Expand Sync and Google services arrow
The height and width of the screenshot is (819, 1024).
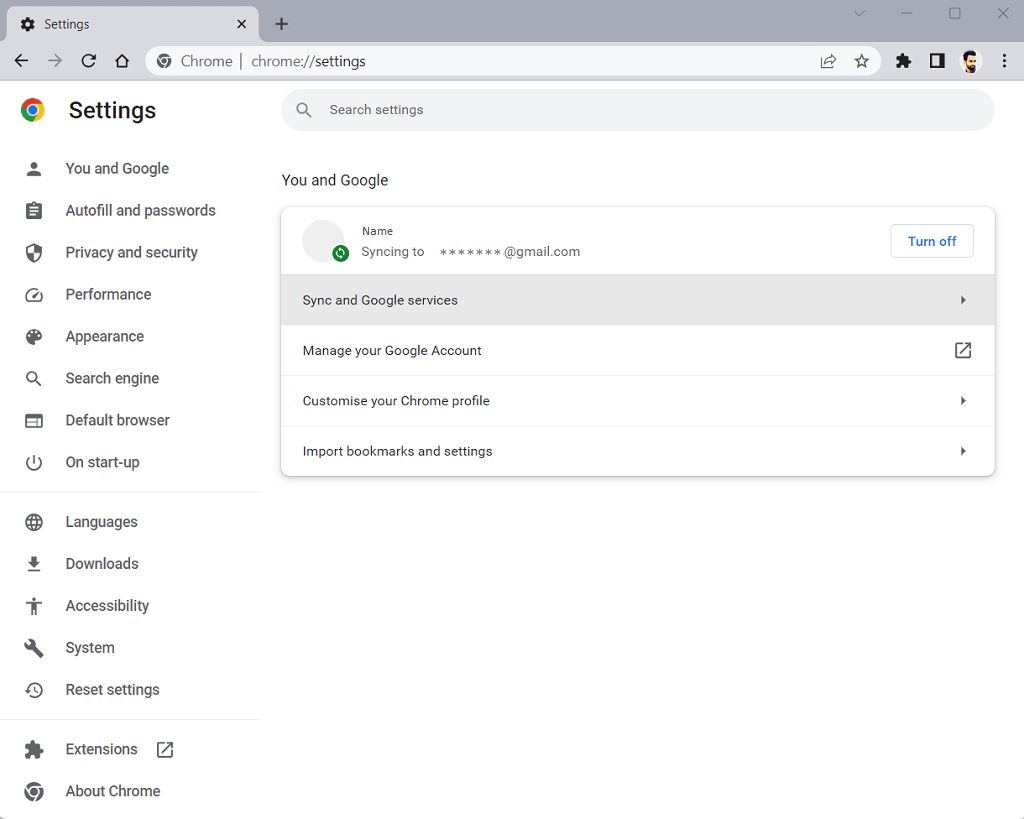click(x=963, y=300)
